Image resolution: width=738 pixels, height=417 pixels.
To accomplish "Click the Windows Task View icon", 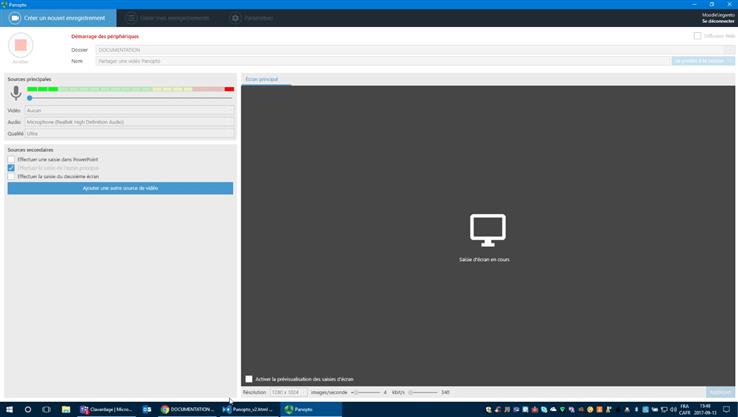I will click(x=46, y=409).
